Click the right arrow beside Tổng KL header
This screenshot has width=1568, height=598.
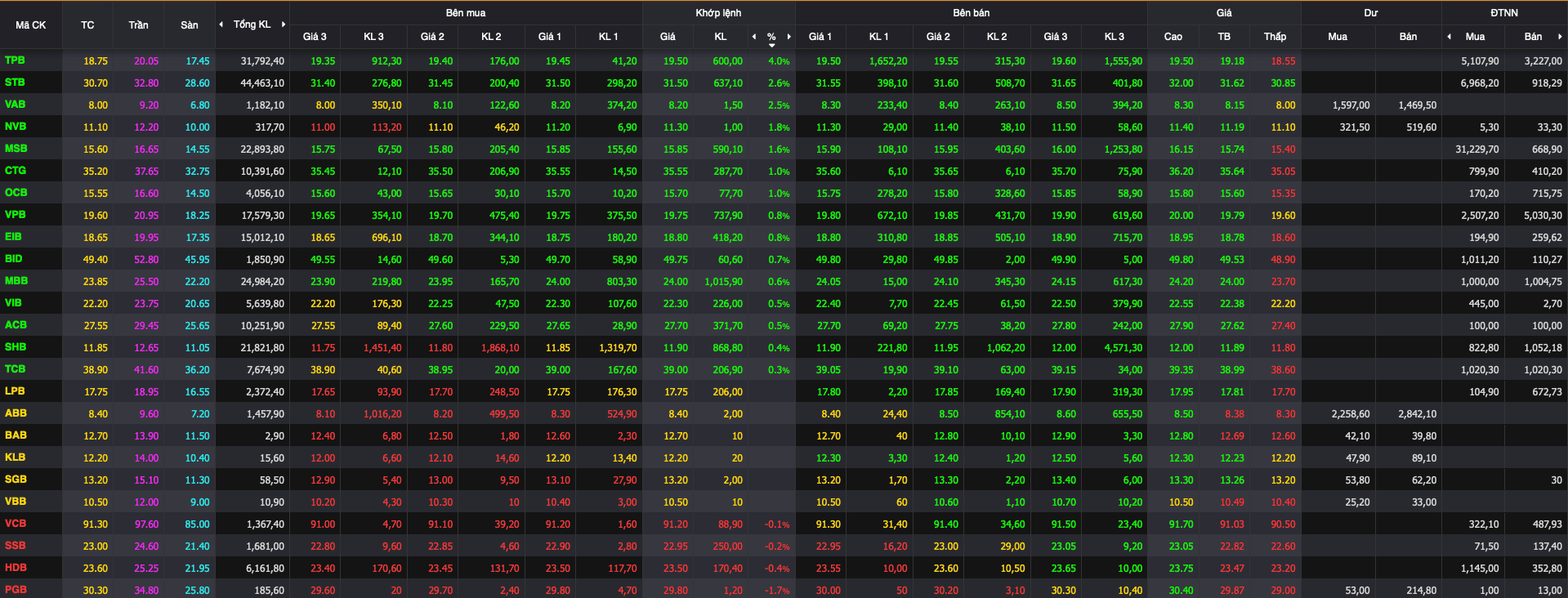(284, 25)
